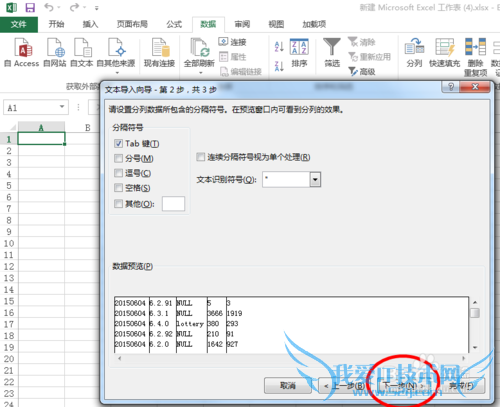500x407 pixels.
Task: Click the select-all corner of the sheet
Action: pos(12,127)
